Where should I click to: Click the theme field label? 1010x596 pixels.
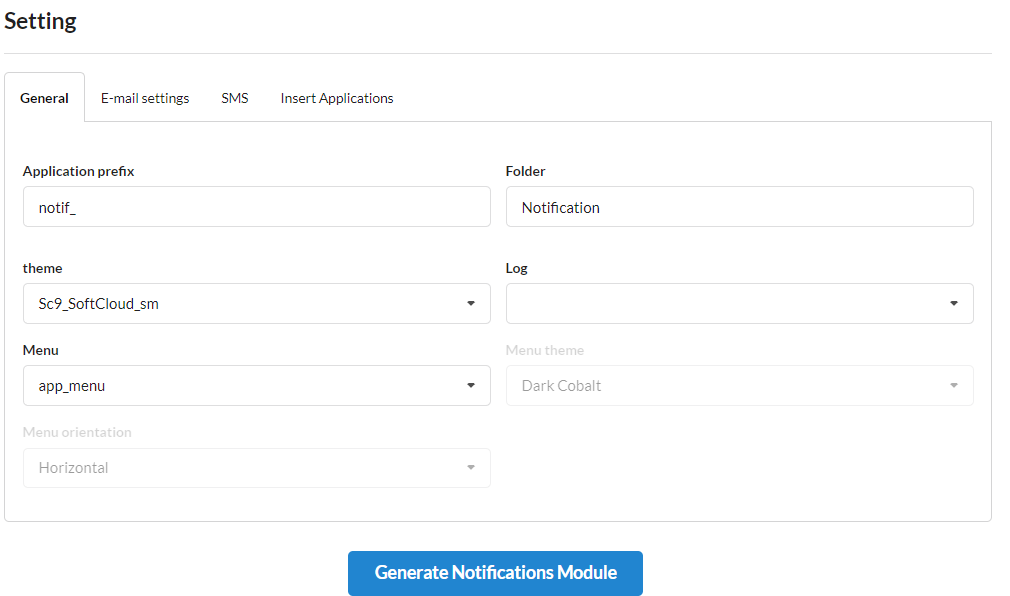pos(43,268)
